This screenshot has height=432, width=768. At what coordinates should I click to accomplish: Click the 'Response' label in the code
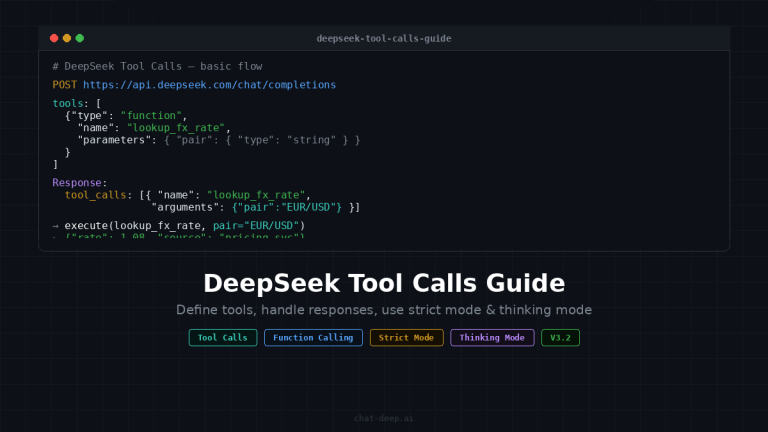click(77, 183)
